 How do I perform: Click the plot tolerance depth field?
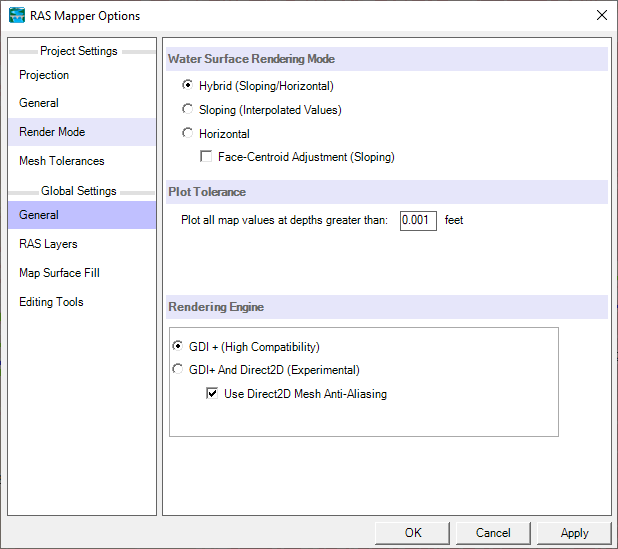tap(418, 220)
